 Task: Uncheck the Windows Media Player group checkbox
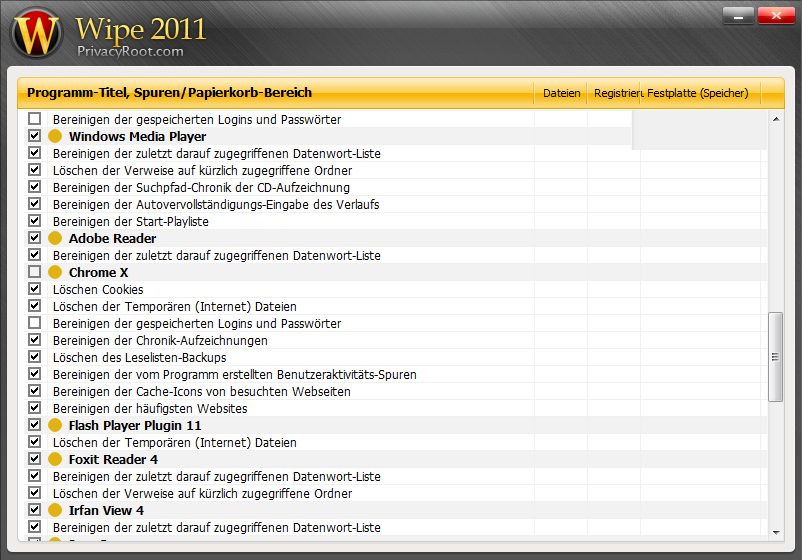(x=34, y=136)
